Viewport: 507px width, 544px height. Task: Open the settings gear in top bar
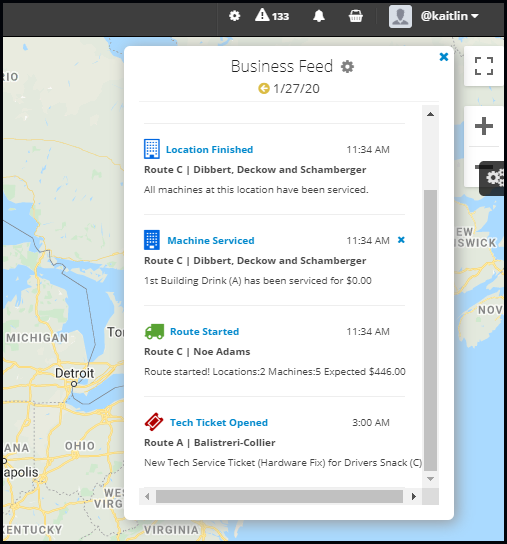point(235,16)
